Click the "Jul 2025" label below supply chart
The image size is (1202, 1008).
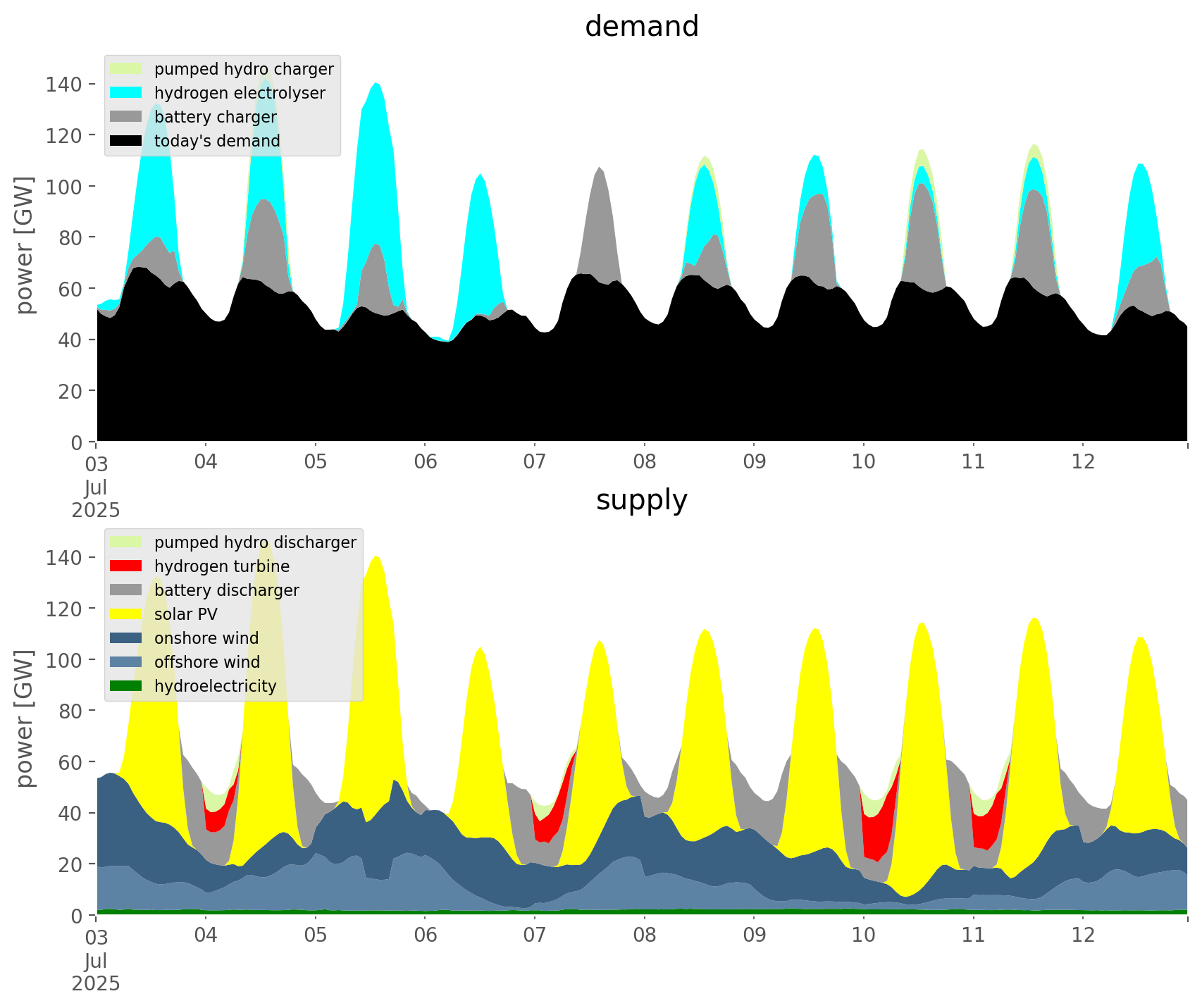click(x=96, y=972)
